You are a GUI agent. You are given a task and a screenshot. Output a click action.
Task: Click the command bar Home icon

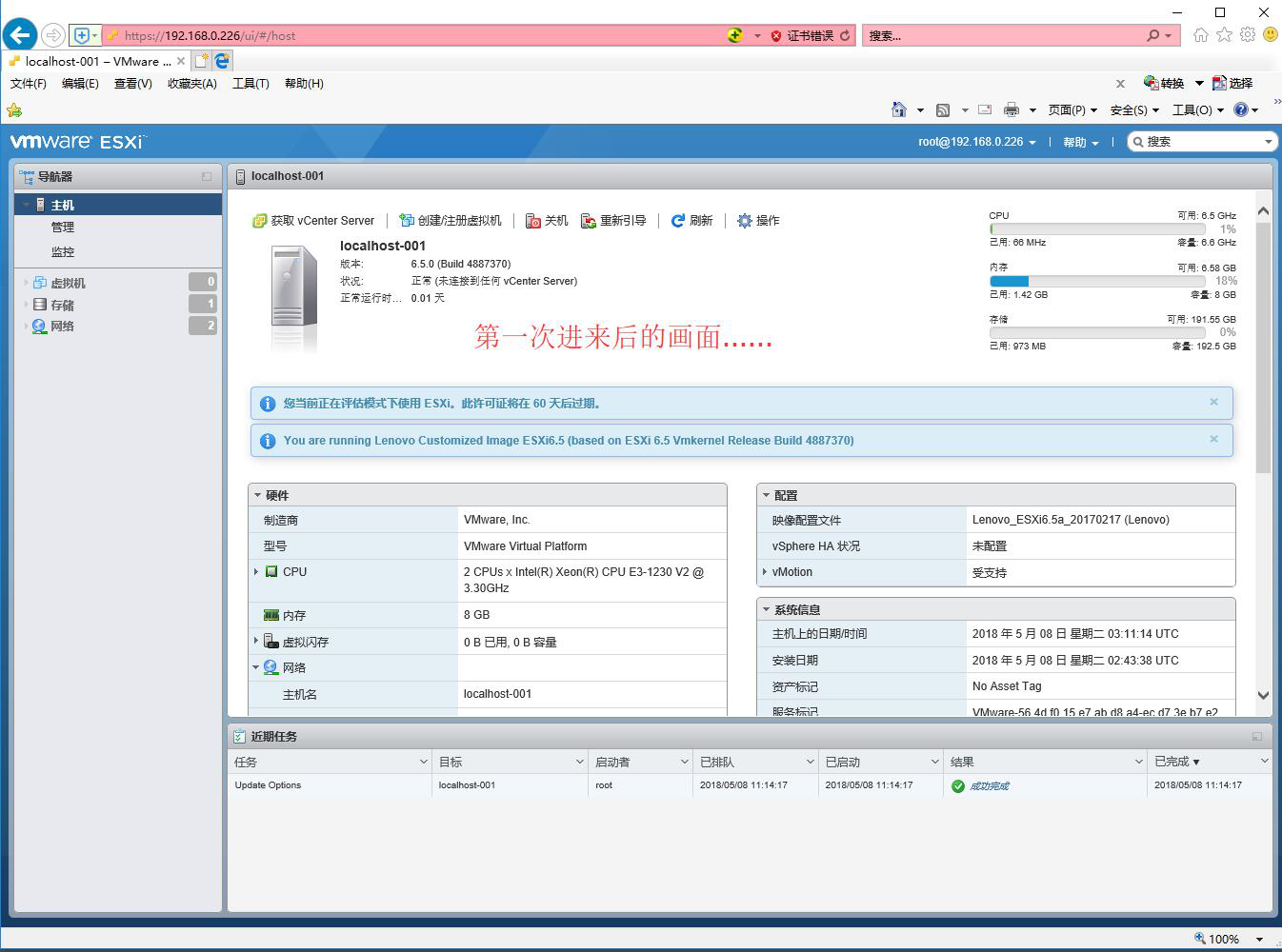pos(898,109)
